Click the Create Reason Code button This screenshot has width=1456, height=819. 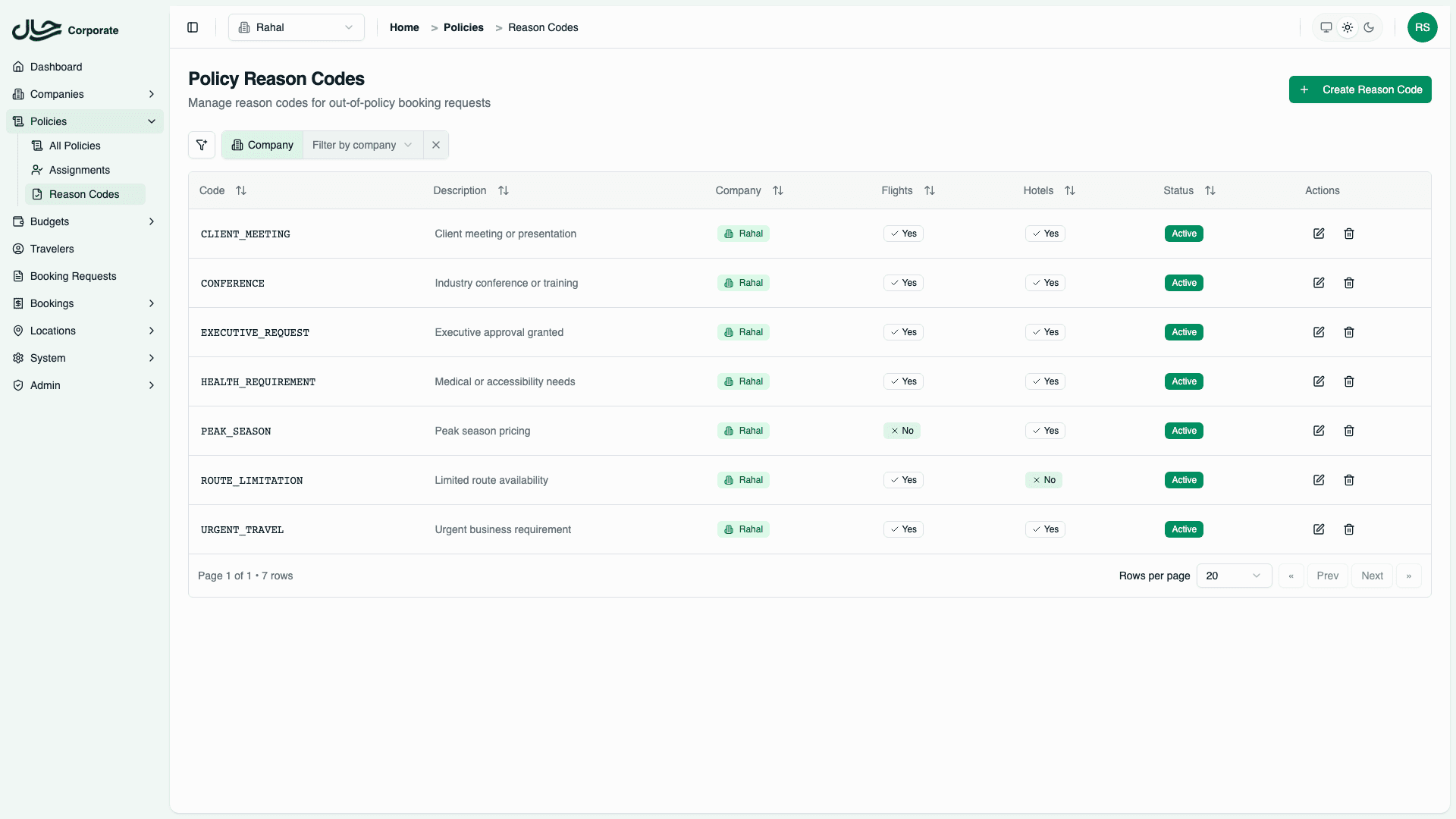click(x=1360, y=89)
